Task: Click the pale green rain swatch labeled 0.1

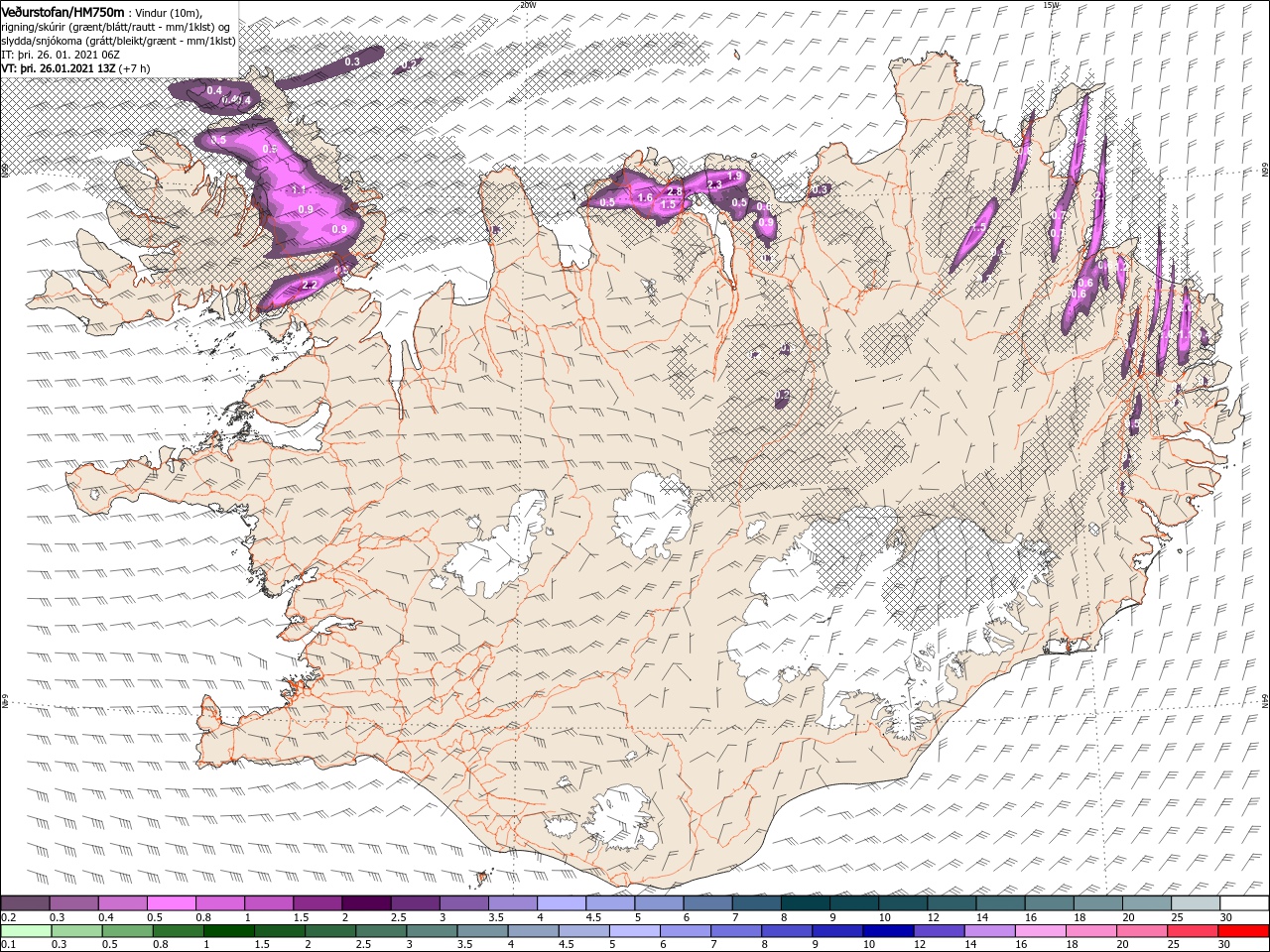Action: (x=25, y=931)
